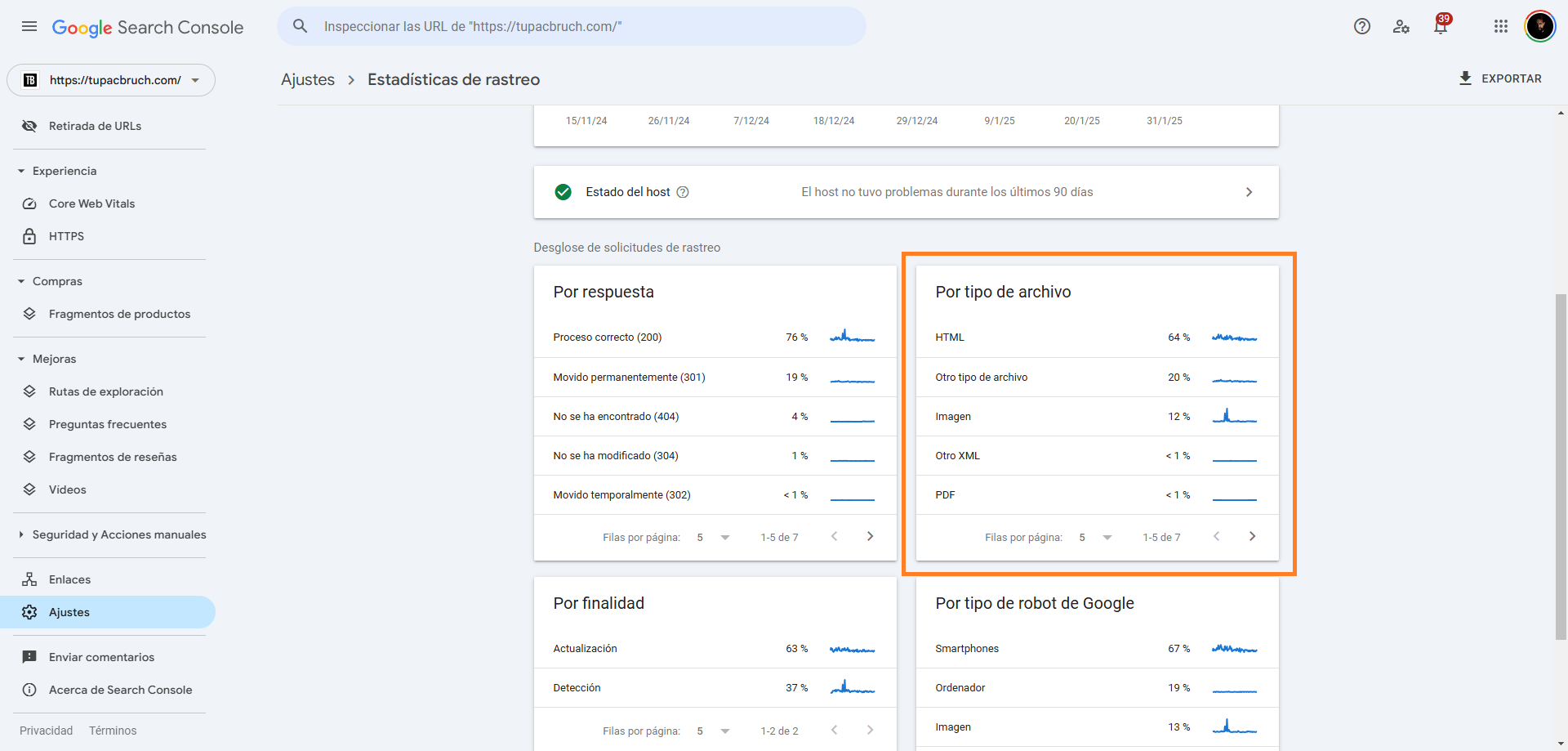Select the Videos enhancement report

click(x=69, y=489)
